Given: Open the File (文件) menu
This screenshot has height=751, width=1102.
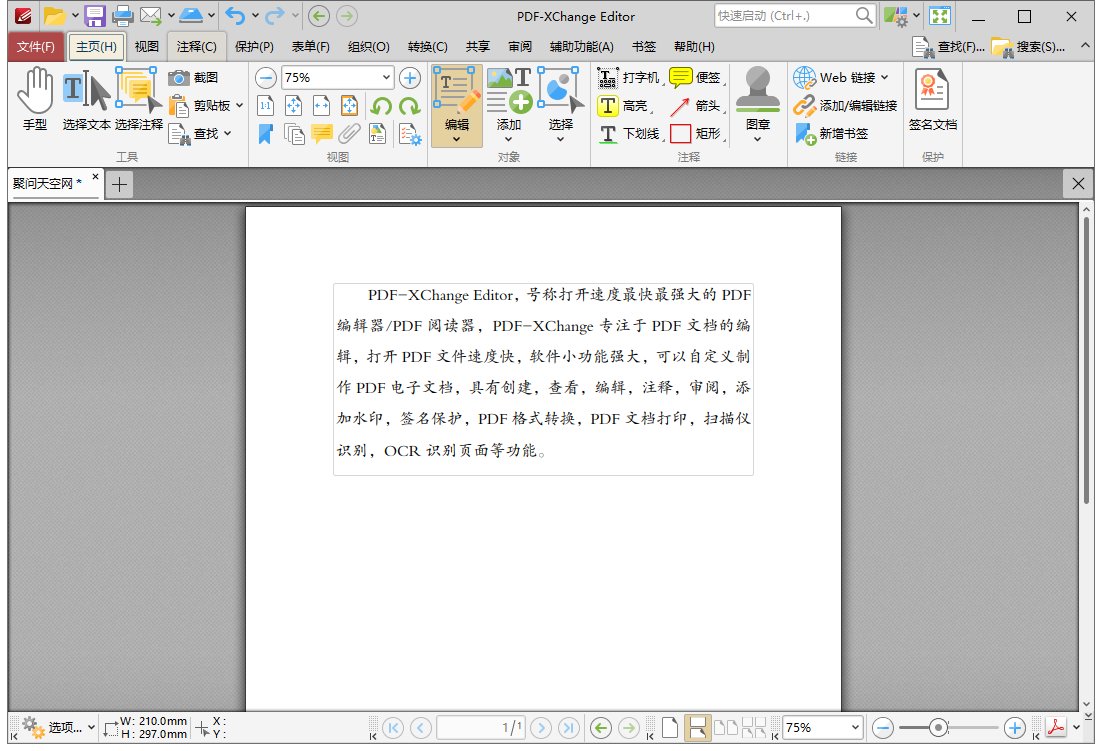Looking at the screenshot, I should click(35, 46).
